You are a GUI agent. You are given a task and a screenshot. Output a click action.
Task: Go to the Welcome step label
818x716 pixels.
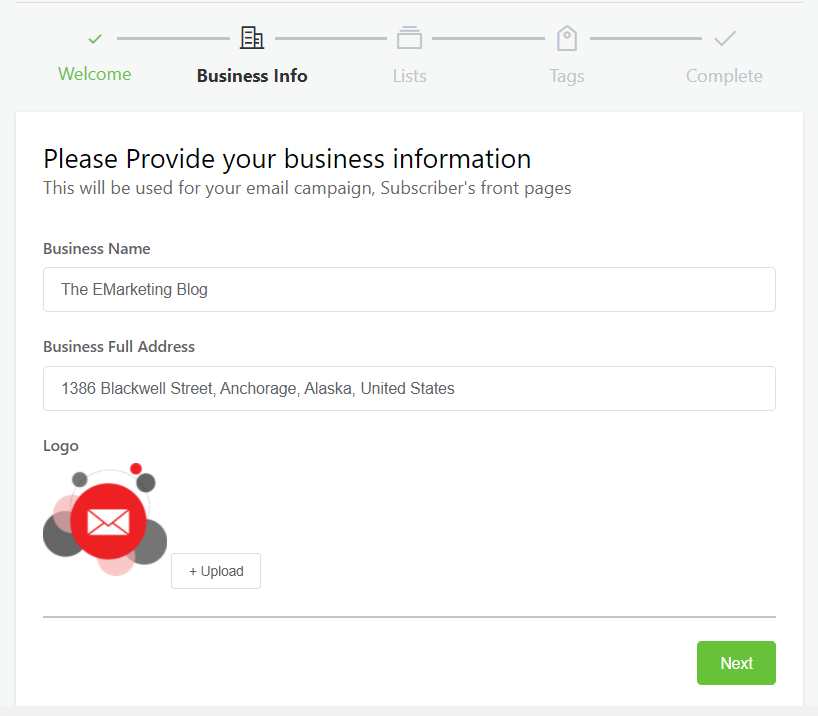94,74
